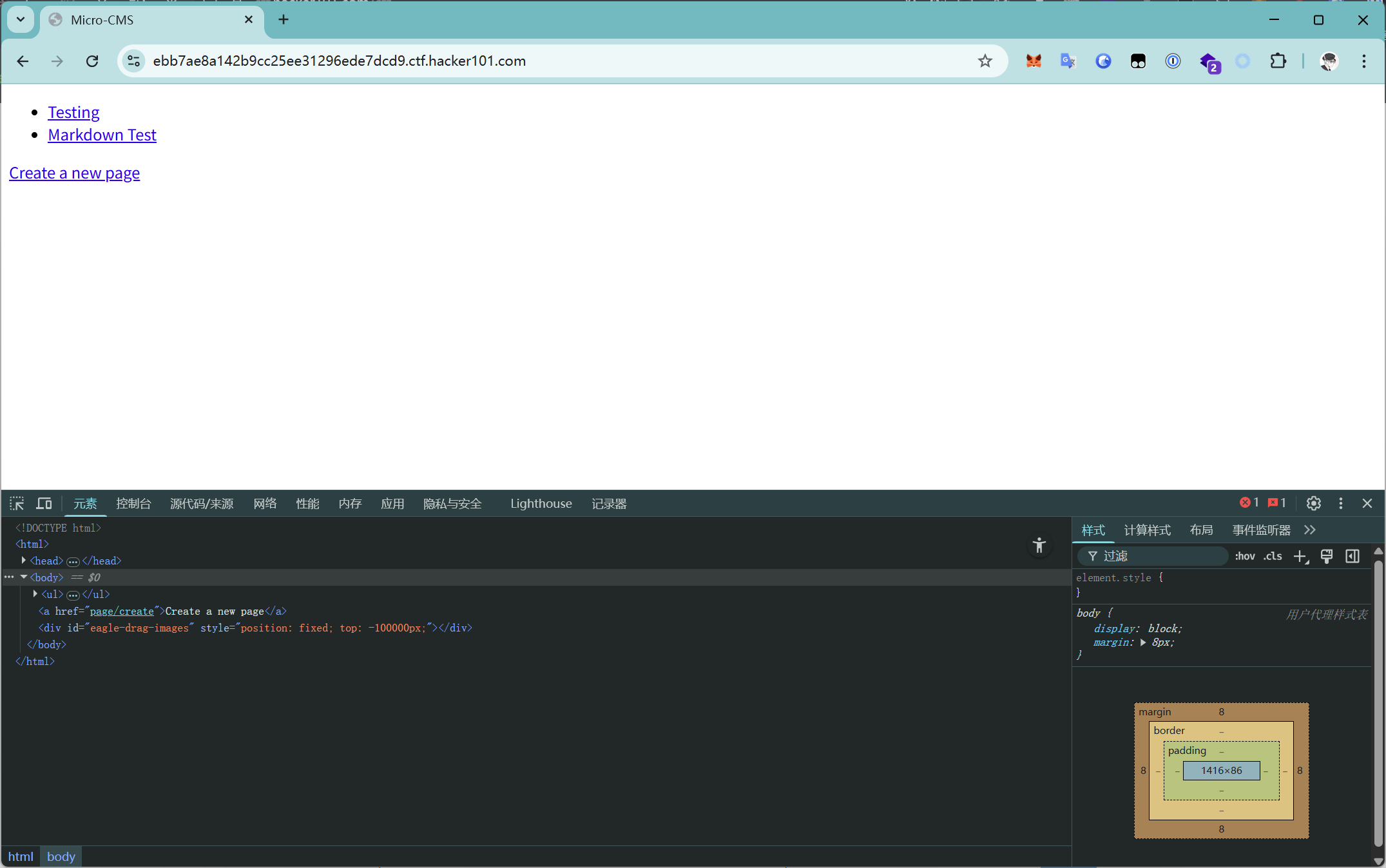Open the 样式 styles pane
The height and width of the screenshot is (868, 1386).
[1093, 530]
